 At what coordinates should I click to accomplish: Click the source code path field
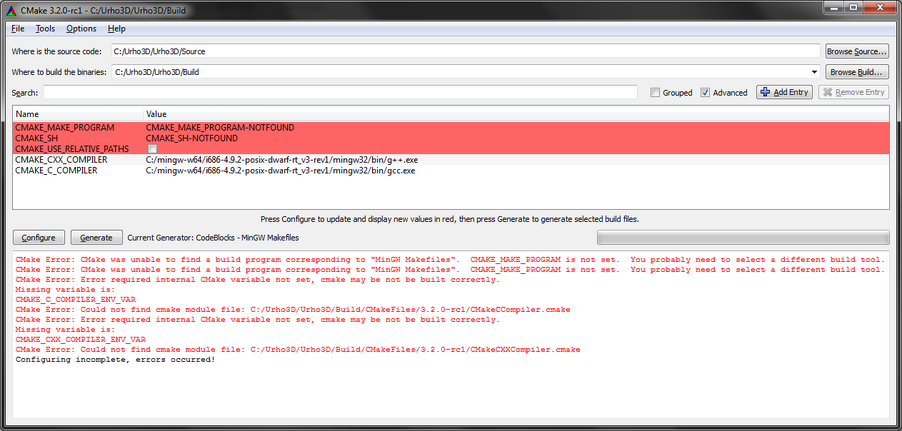[465, 51]
